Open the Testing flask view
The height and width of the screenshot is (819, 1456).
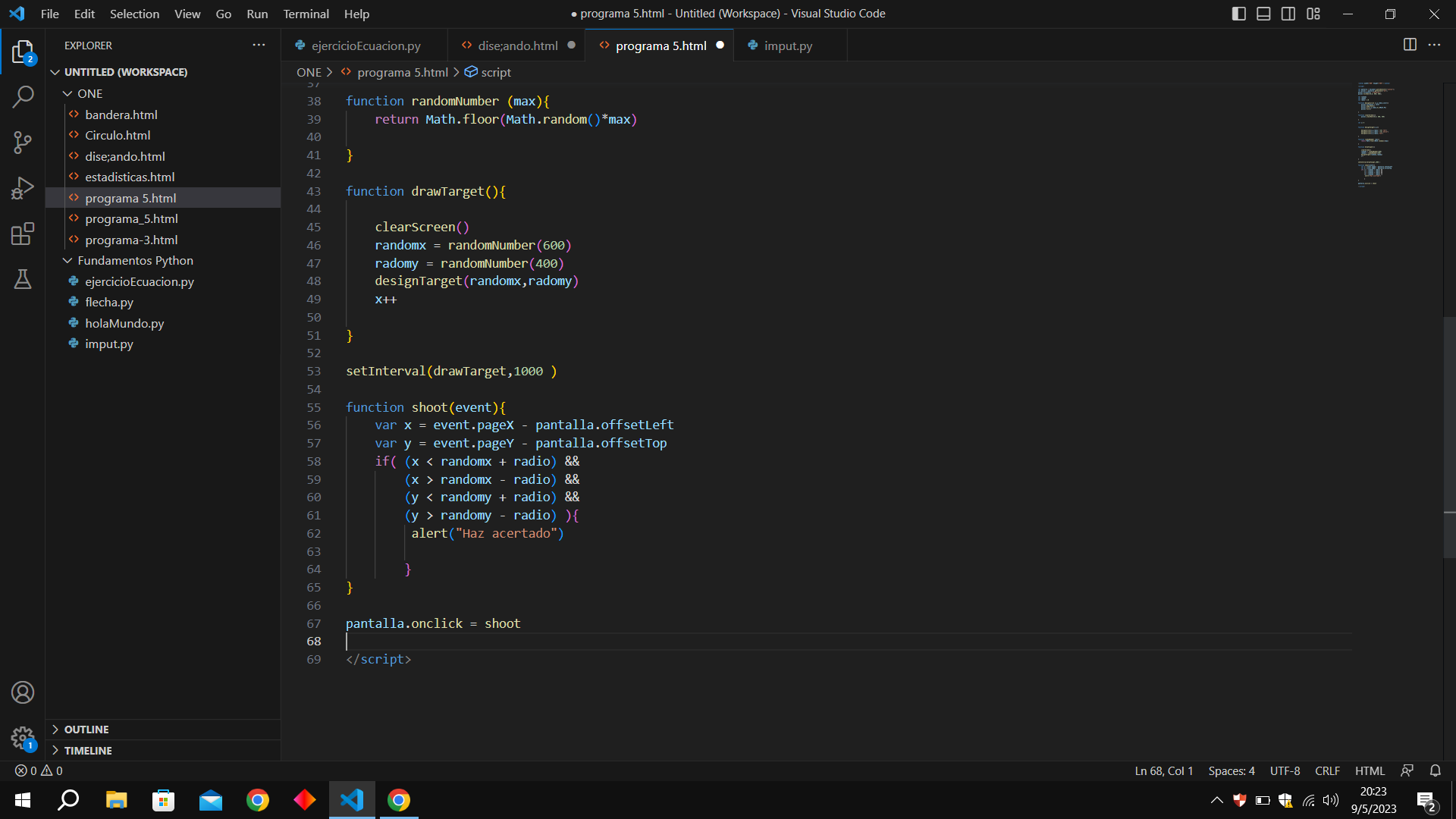coord(23,279)
